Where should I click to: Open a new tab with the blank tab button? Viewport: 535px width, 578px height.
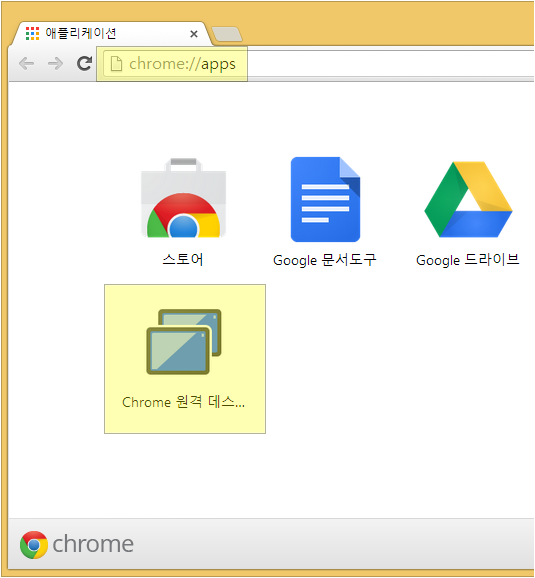[x=227, y=34]
